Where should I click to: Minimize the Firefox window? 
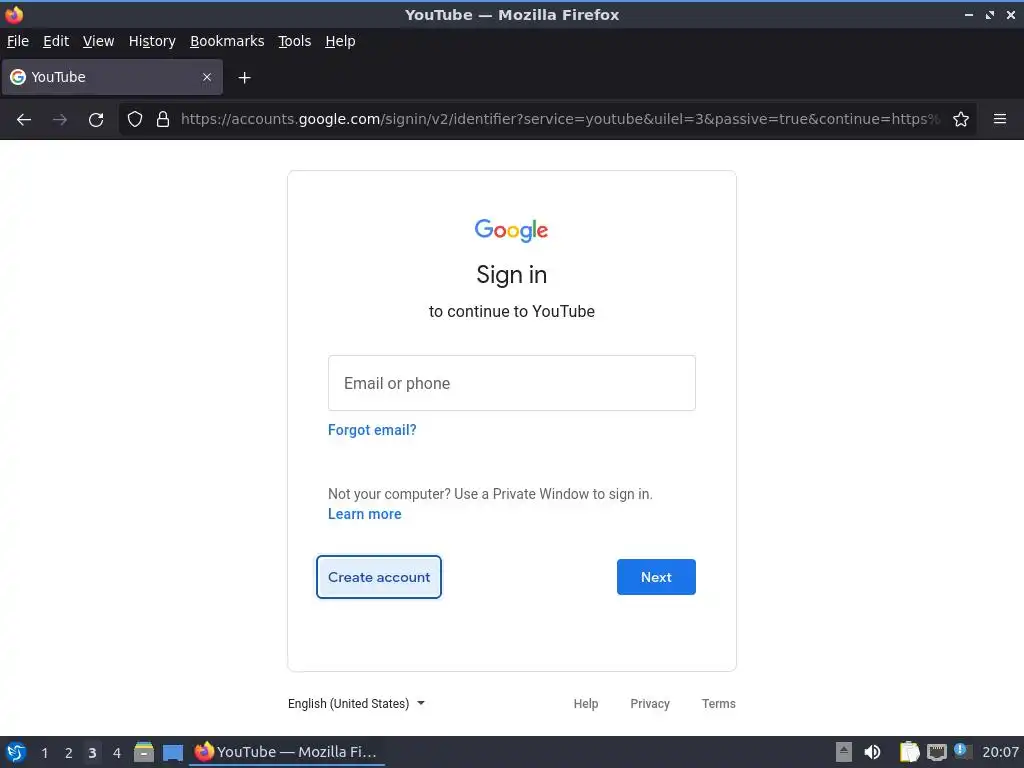[x=969, y=14]
